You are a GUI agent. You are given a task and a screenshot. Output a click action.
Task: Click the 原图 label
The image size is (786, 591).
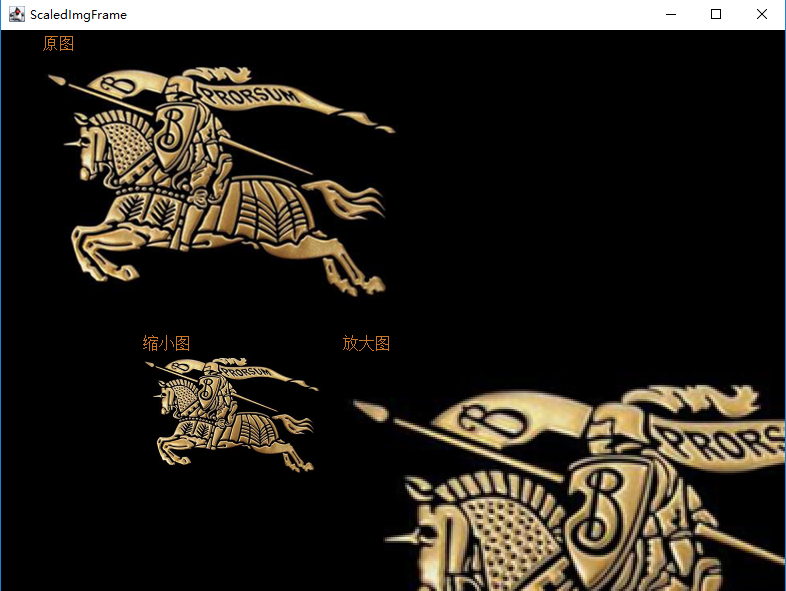coord(58,44)
